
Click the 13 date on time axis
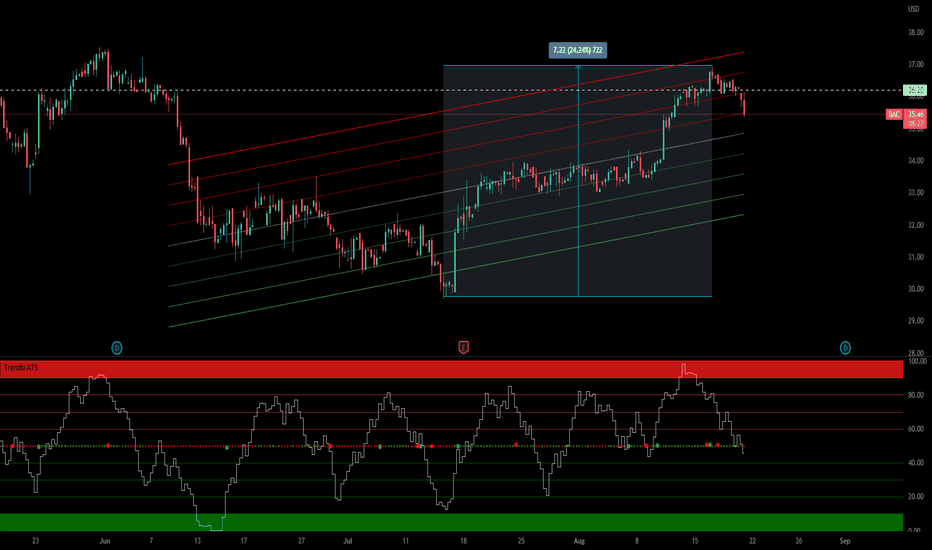pos(197,541)
